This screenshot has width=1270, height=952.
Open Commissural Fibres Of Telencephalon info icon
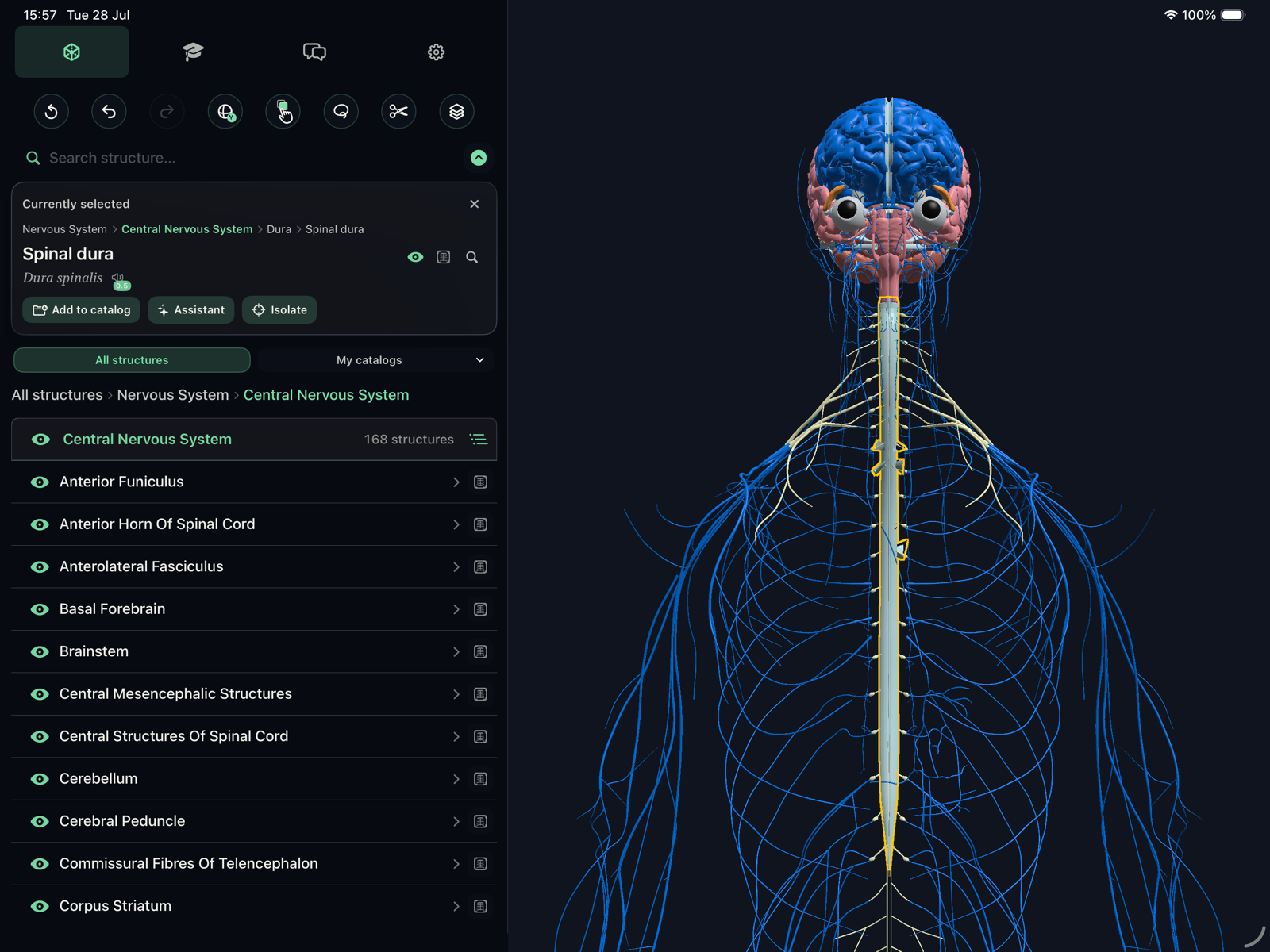[x=480, y=864]
